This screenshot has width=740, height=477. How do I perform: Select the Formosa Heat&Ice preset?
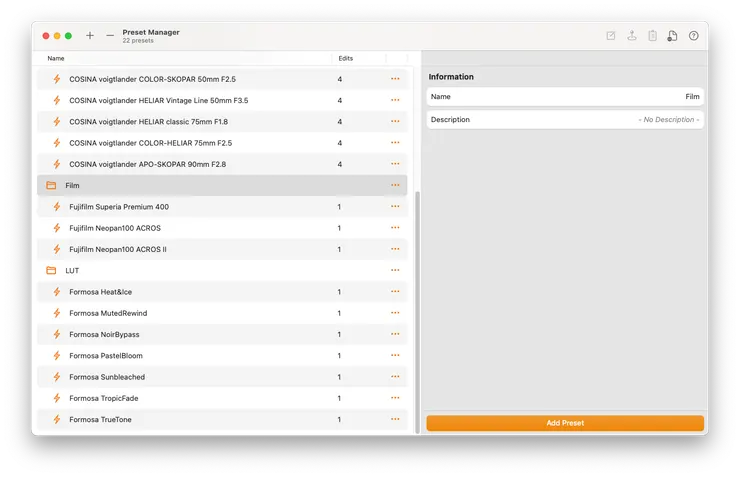pos(222,292)
